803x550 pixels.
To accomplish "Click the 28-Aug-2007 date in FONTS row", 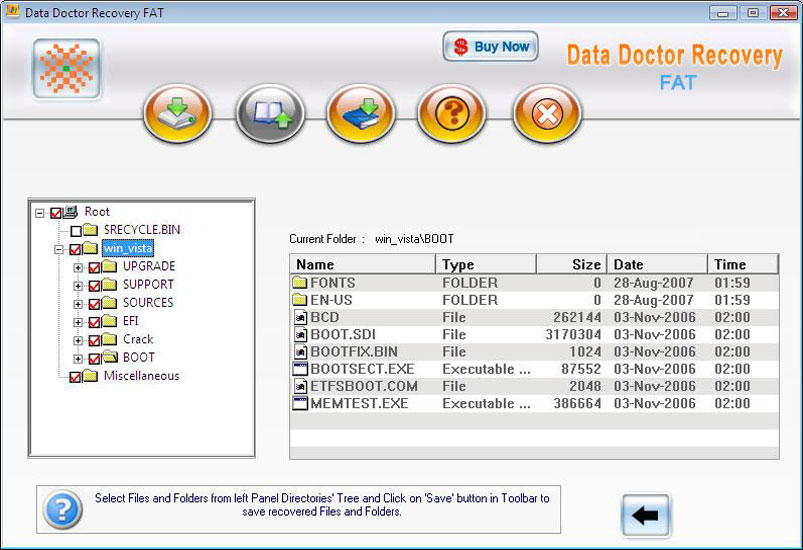I will pos(654,283).
